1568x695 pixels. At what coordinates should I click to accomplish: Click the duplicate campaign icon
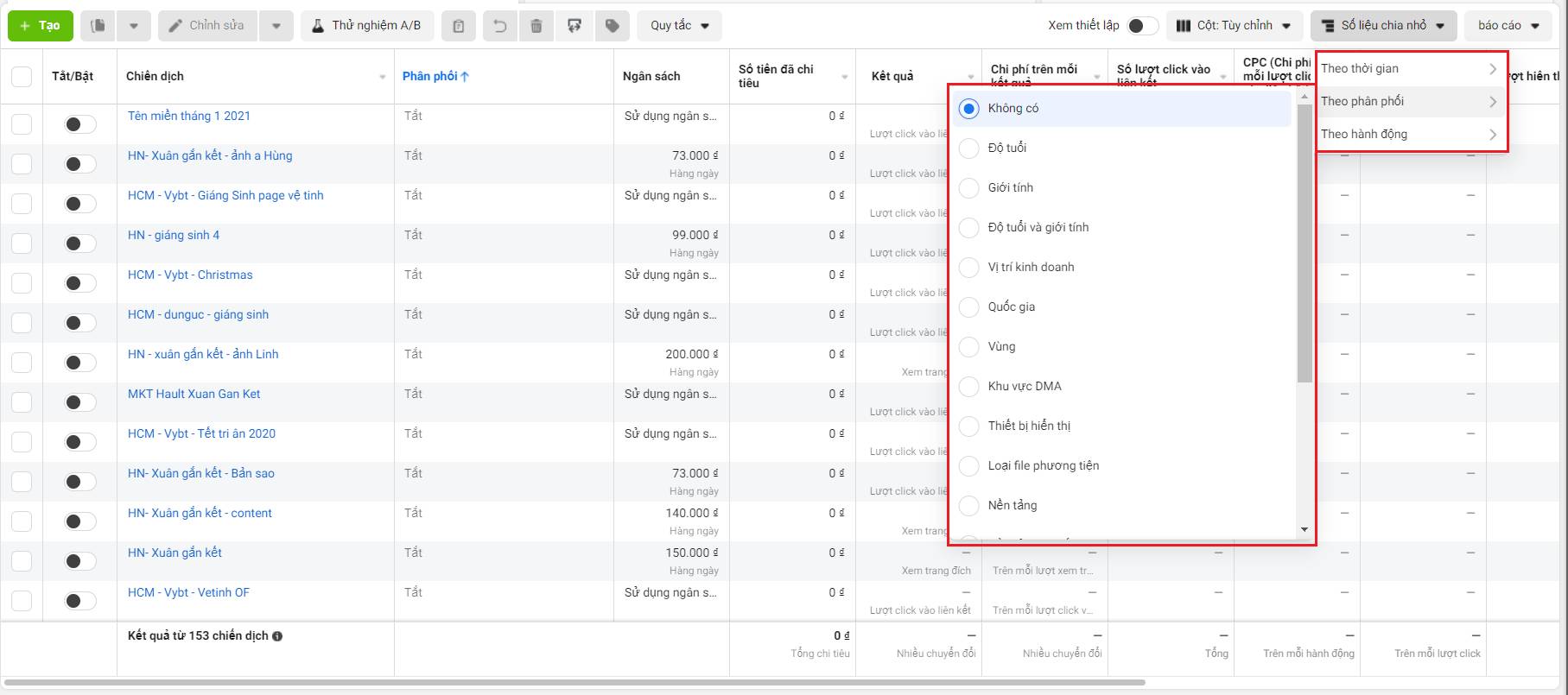98,26
